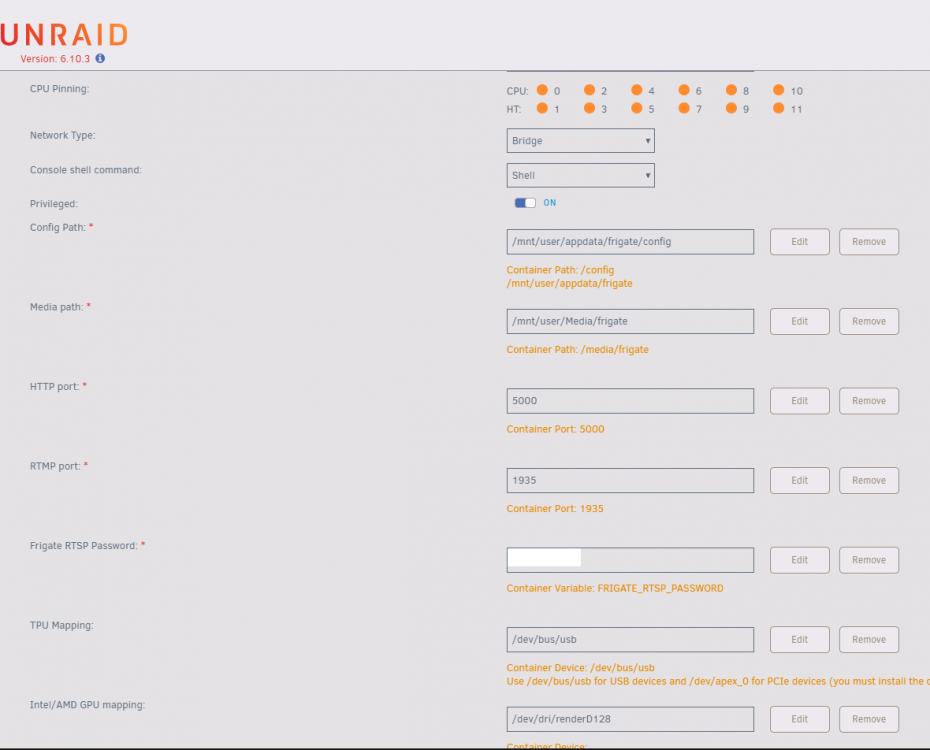The image size is (930, 750).
Task: Click the 'TPU Mapping:' label
Action: [x=62, y=625]
